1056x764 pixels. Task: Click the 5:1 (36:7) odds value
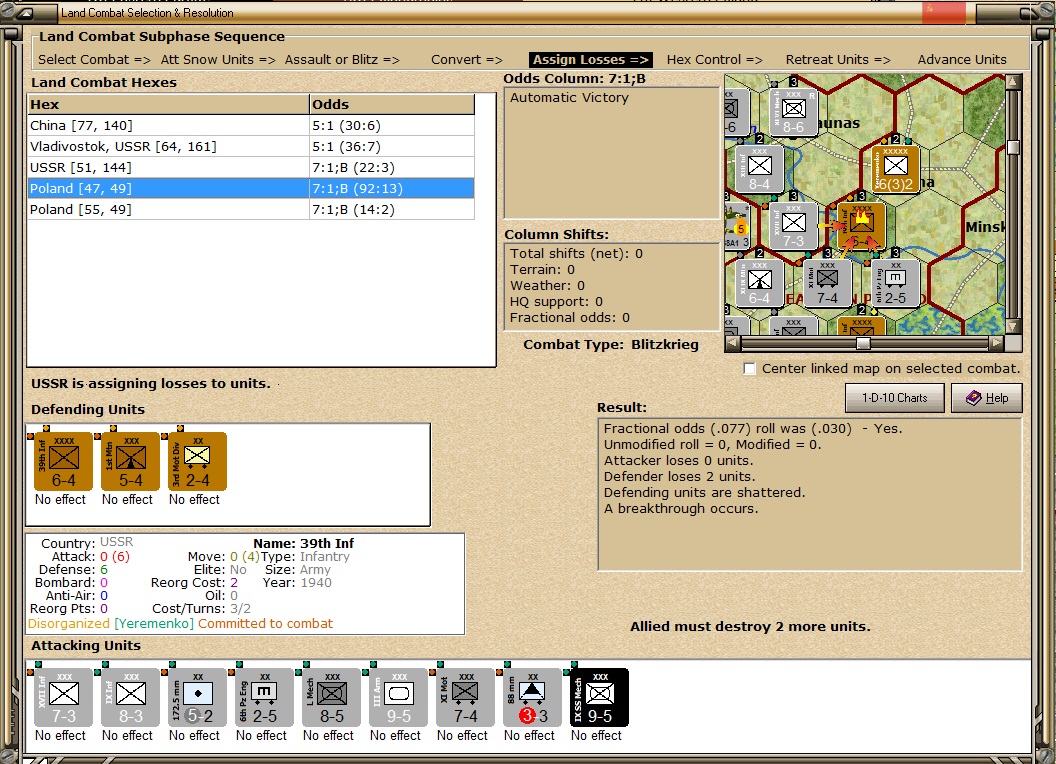click(346, 146)
